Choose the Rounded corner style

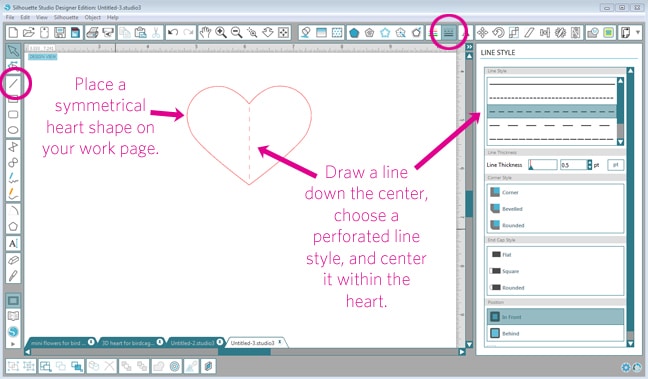click(555, 225)
